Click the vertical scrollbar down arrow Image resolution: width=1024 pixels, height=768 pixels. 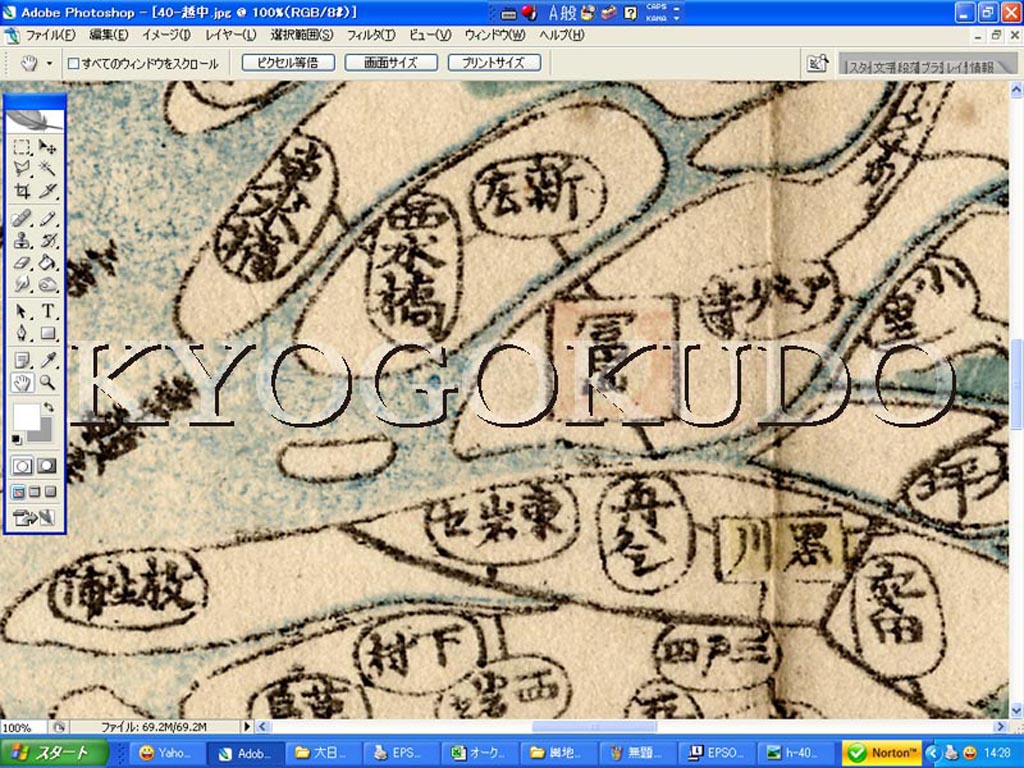[x=1016, y=711]
